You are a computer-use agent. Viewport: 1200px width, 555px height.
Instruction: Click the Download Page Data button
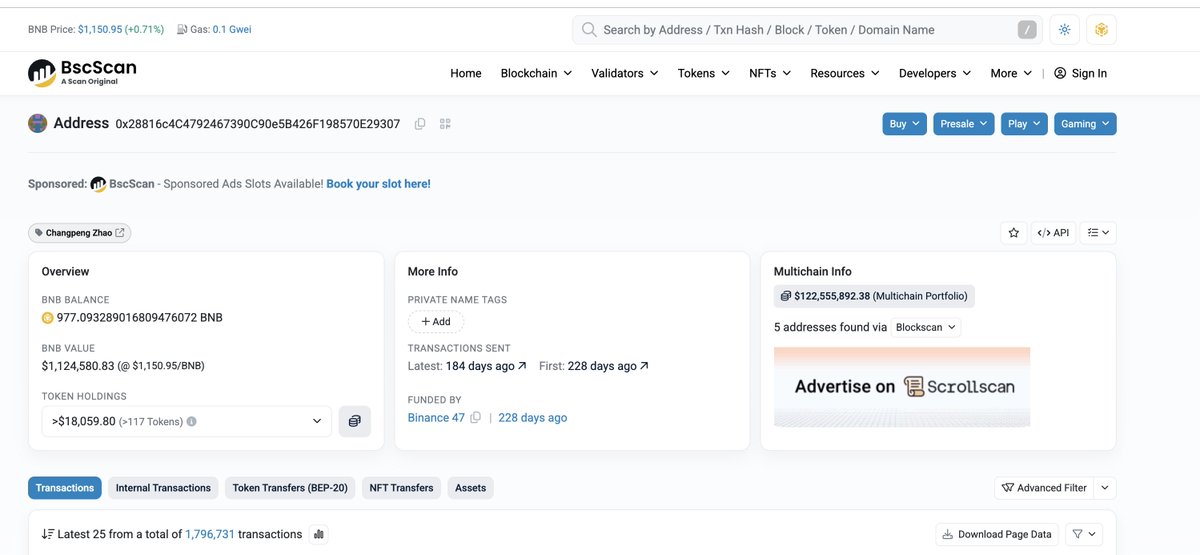(x=997, y=535)
